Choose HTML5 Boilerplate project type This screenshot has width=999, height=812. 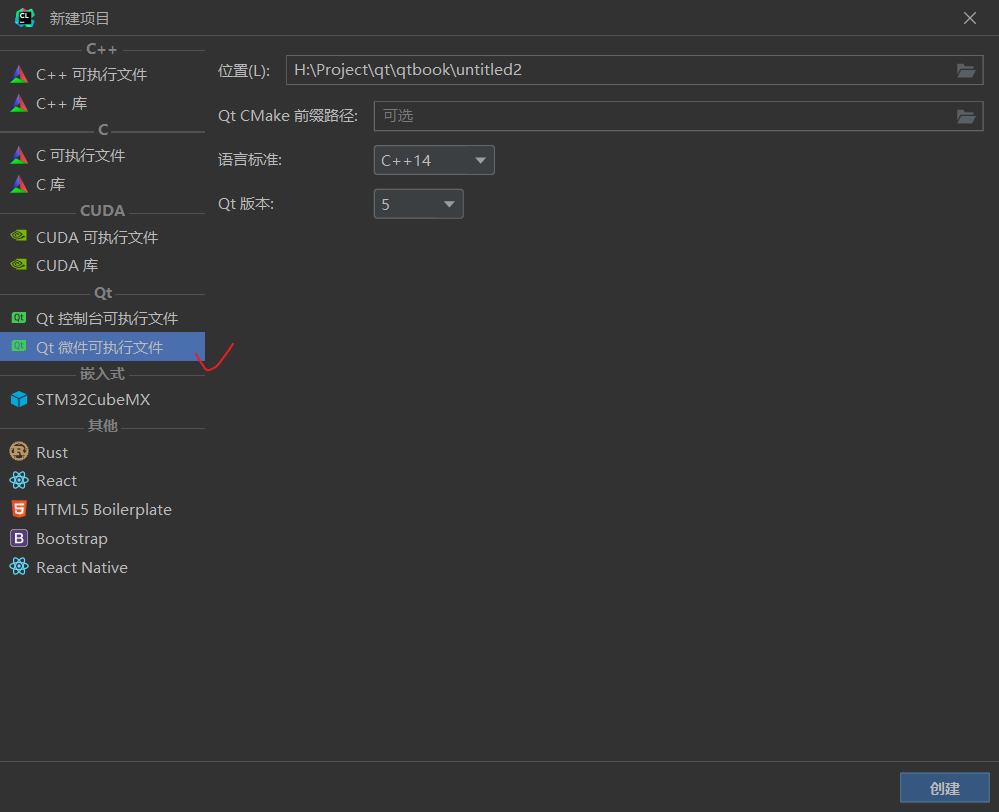103,509
